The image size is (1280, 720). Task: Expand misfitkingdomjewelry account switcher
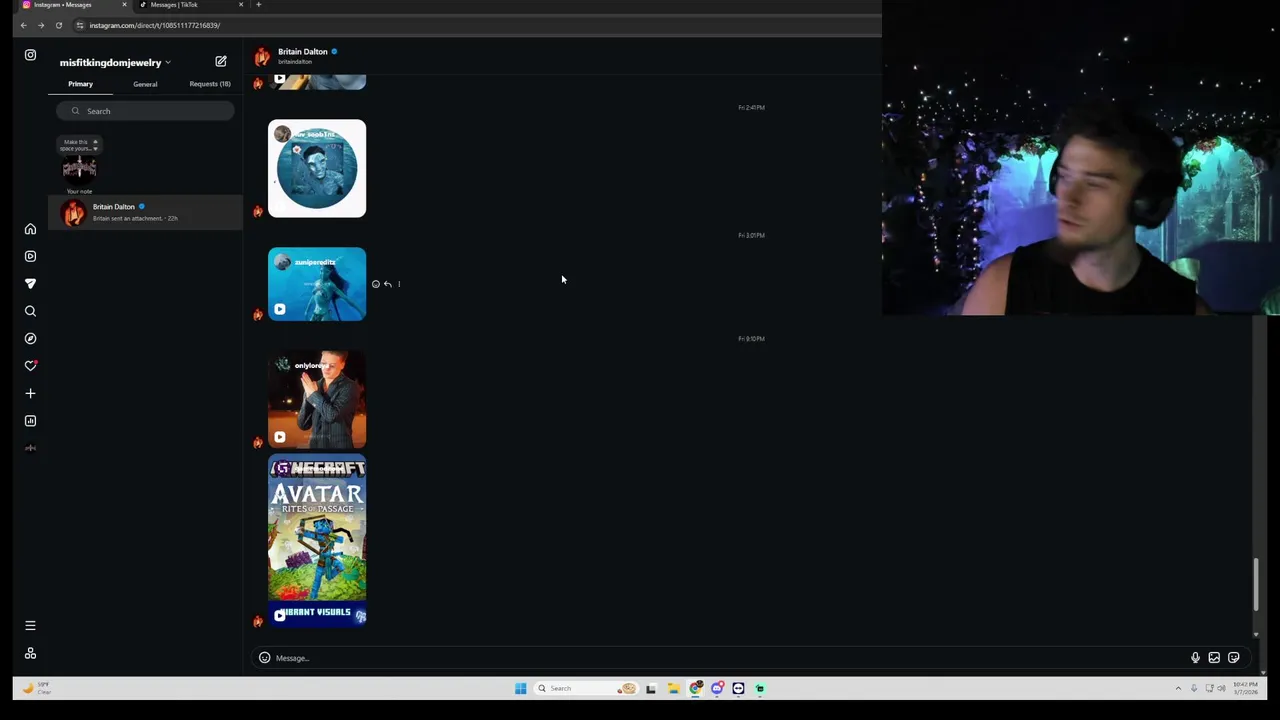point(115,62)
